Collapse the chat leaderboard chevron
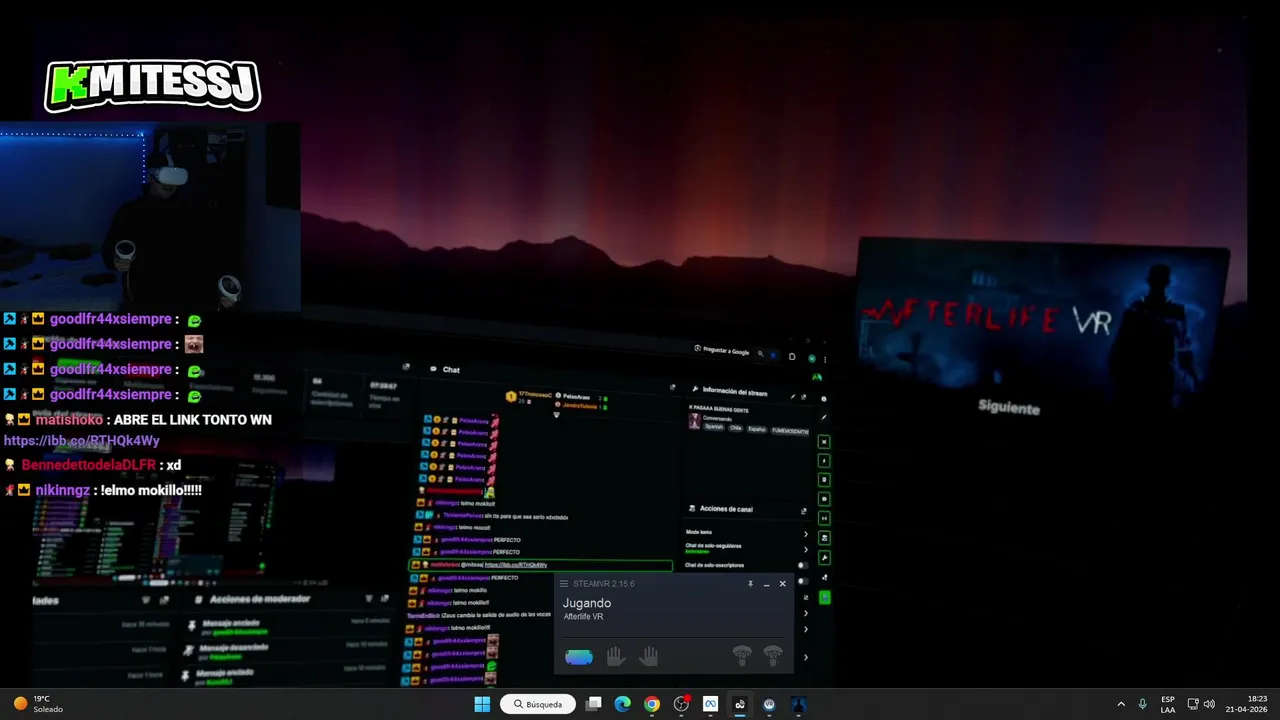This screenshot has height=720, width=1280. (557, 414)
